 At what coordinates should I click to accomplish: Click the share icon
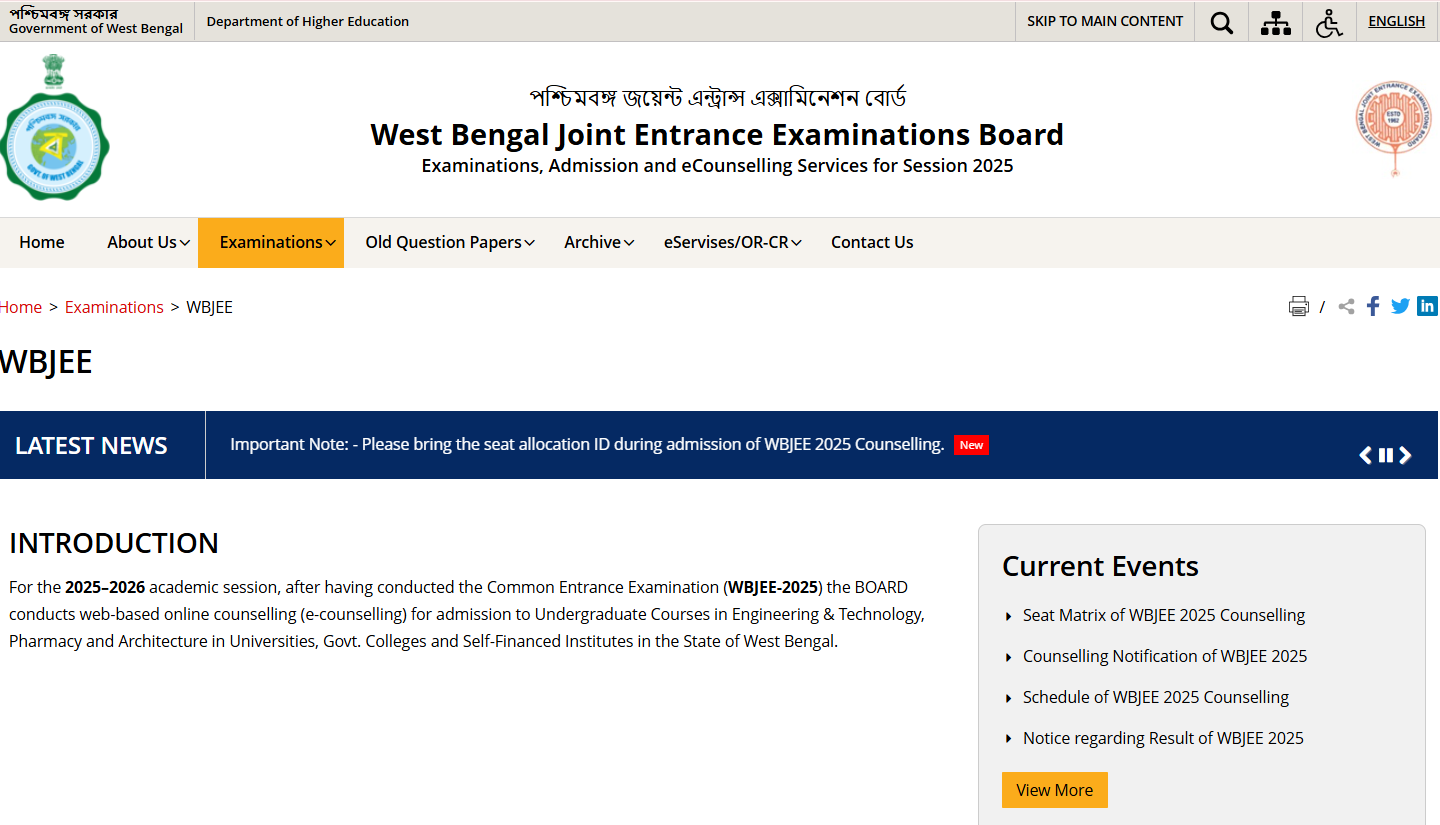[1347, 306]
